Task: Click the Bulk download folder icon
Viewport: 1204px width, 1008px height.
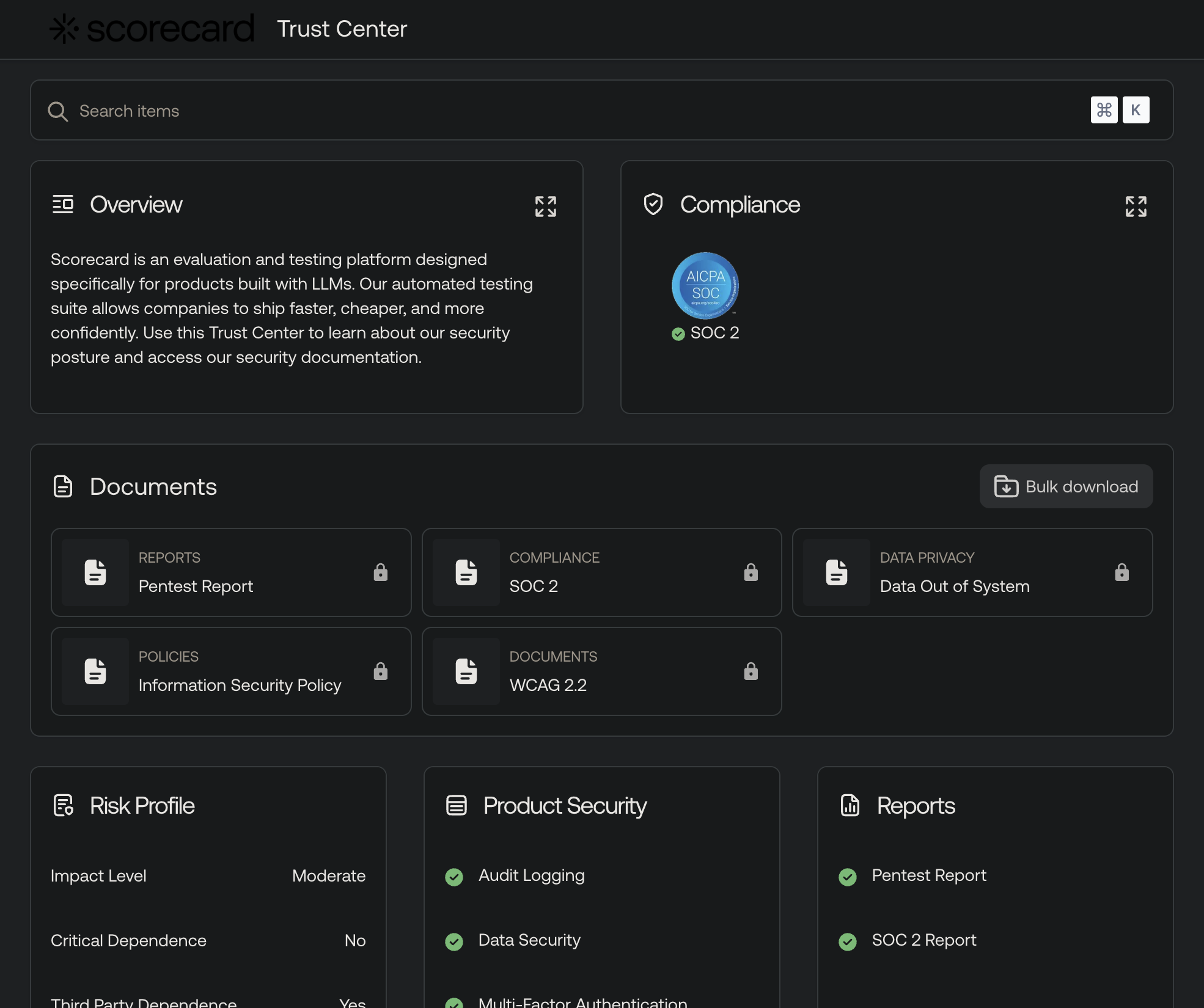Action: tap(1006, 486)
